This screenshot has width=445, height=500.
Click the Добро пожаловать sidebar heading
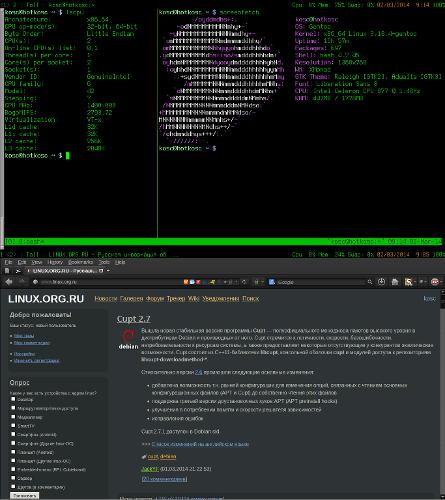[40, 315]
